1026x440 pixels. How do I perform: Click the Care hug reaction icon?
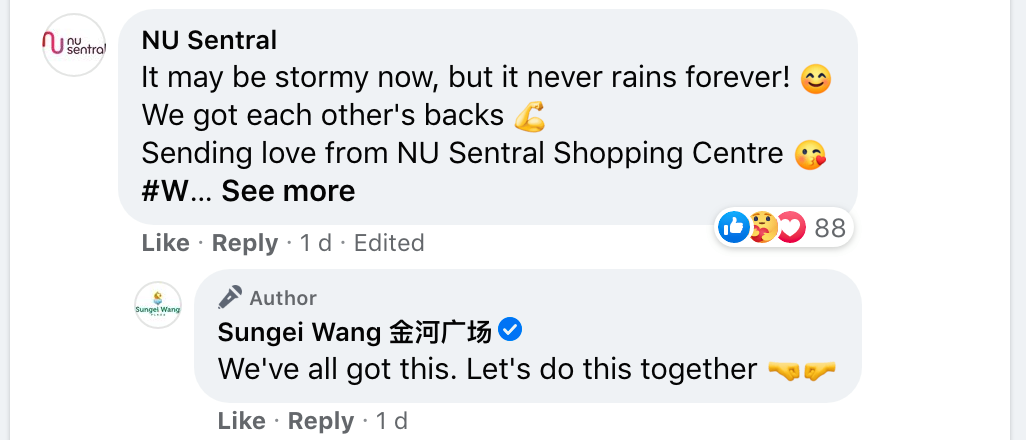tap(761, 228)
